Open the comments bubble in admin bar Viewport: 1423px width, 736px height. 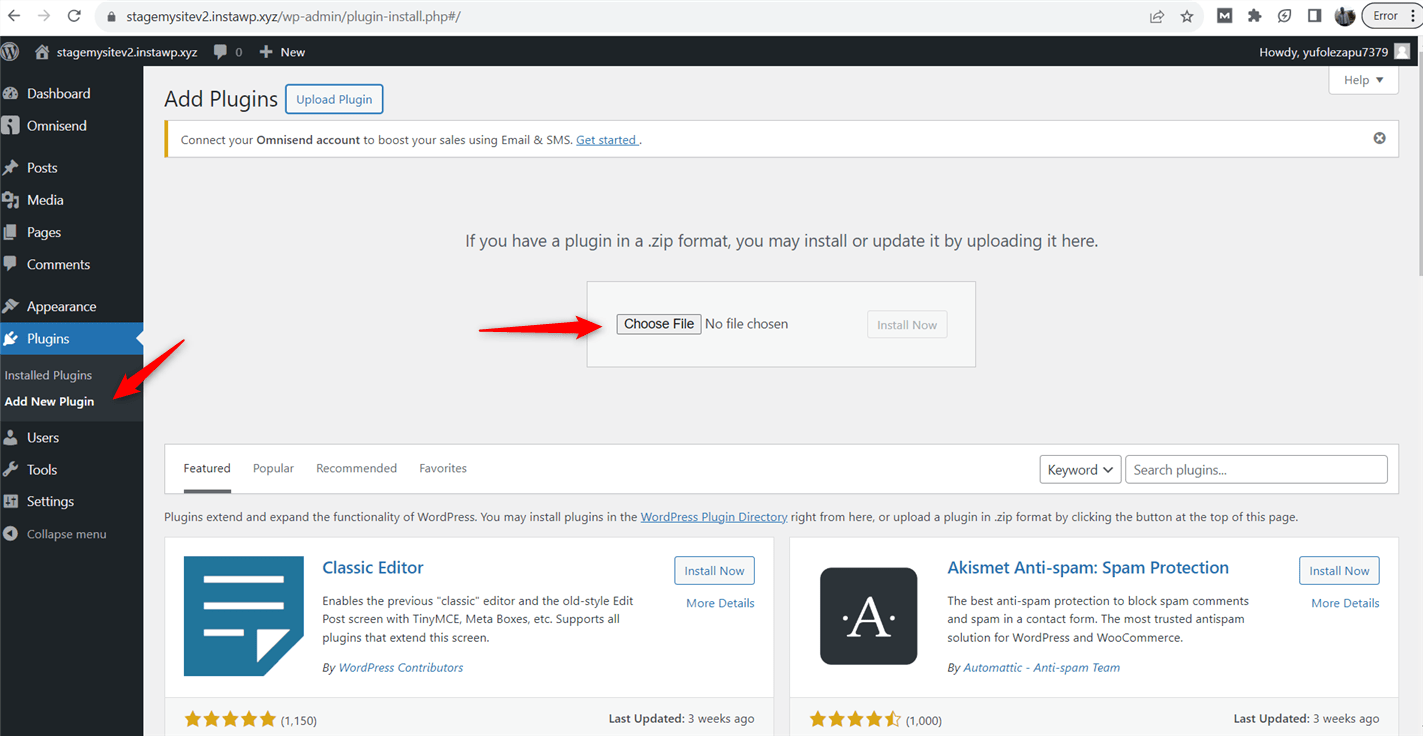tap(228, 52)
